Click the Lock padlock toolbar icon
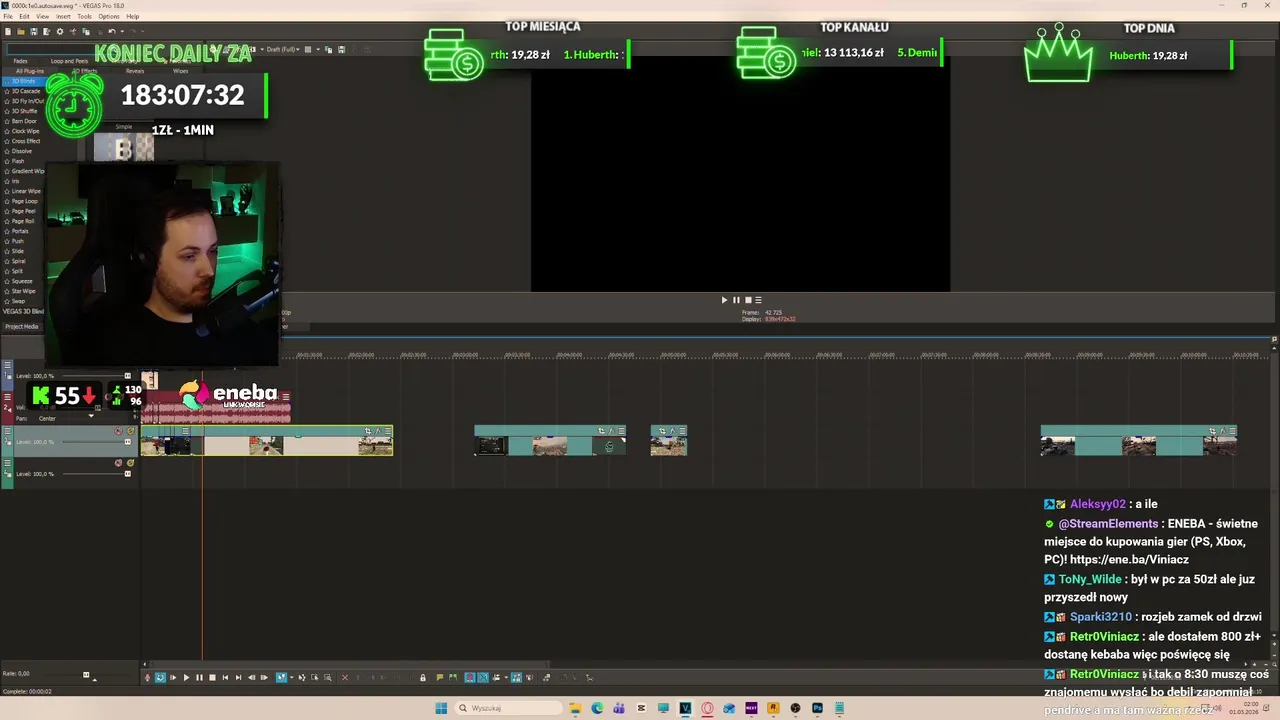Screen dimensions: 1280x720 [423, 677]
